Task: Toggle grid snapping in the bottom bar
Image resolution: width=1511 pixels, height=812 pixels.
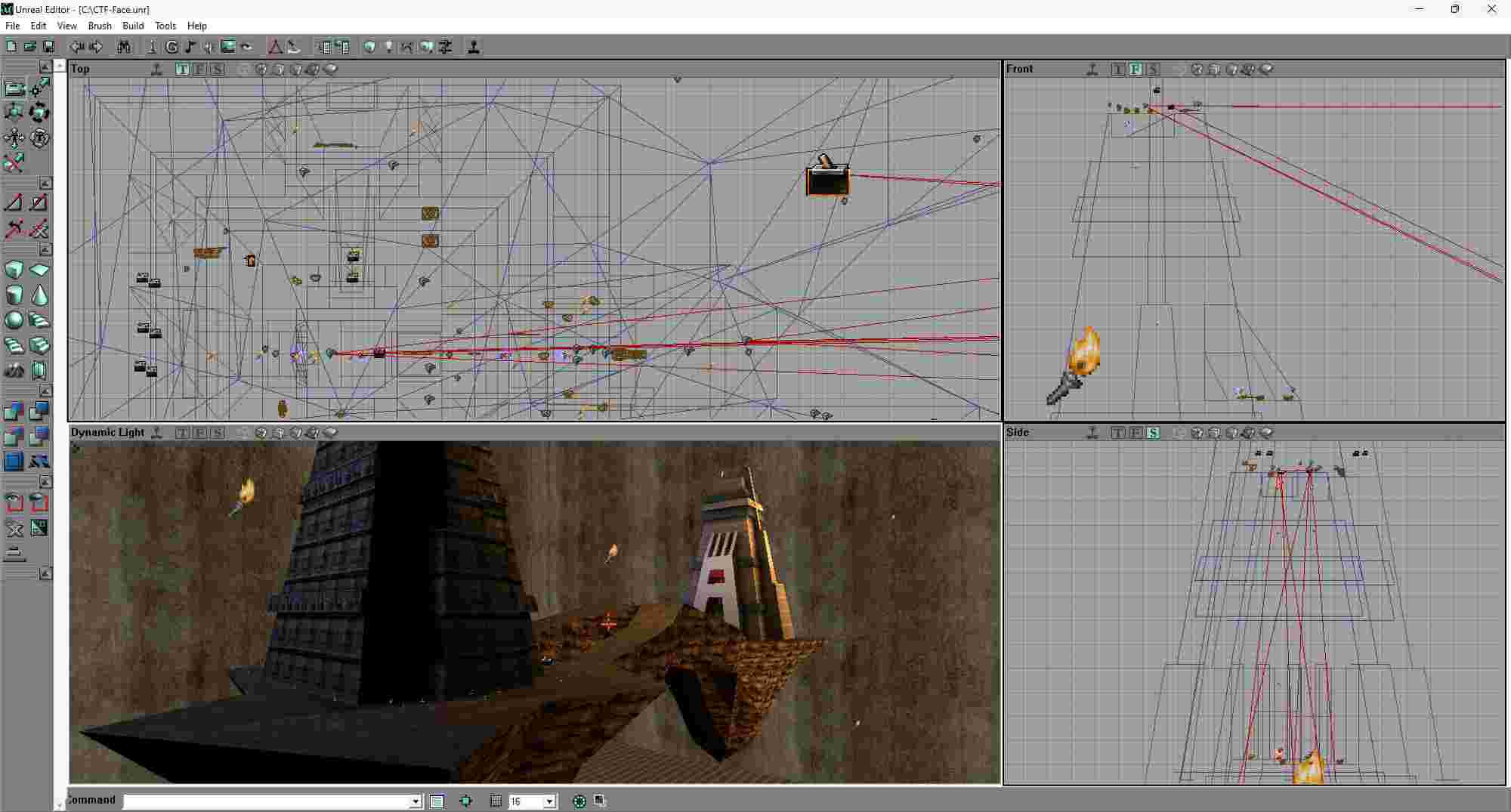Action: point(496,801)
